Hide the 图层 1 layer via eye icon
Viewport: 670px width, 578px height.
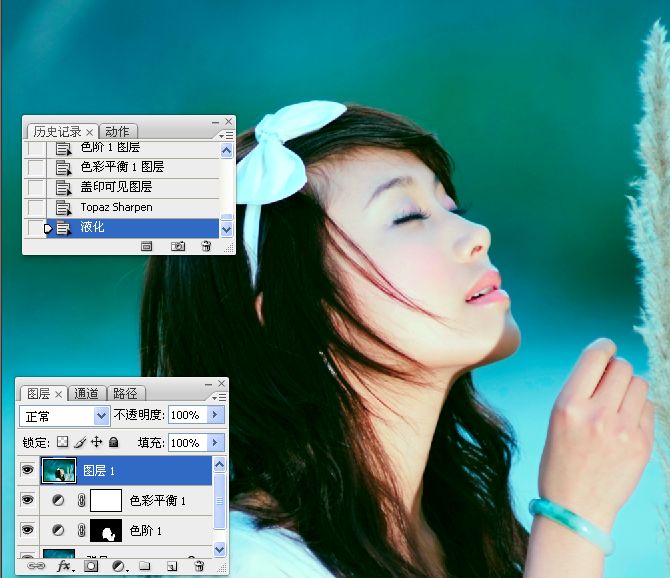point(27,471)
